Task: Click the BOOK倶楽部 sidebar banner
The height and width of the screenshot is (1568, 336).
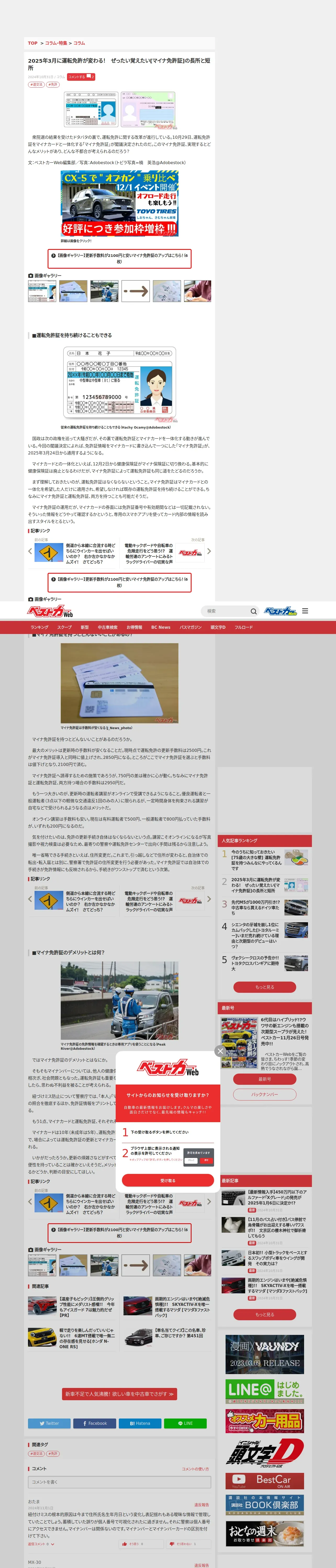Action: coord(265,1505)
